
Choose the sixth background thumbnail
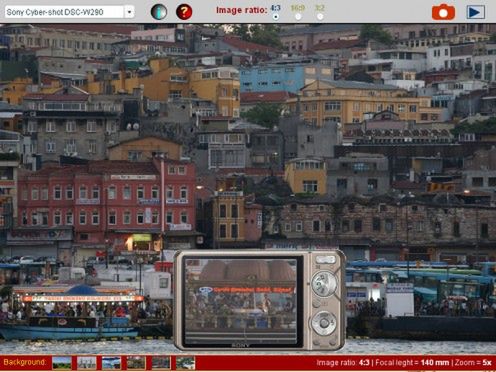pyautogui.click(x=185, y=363)
